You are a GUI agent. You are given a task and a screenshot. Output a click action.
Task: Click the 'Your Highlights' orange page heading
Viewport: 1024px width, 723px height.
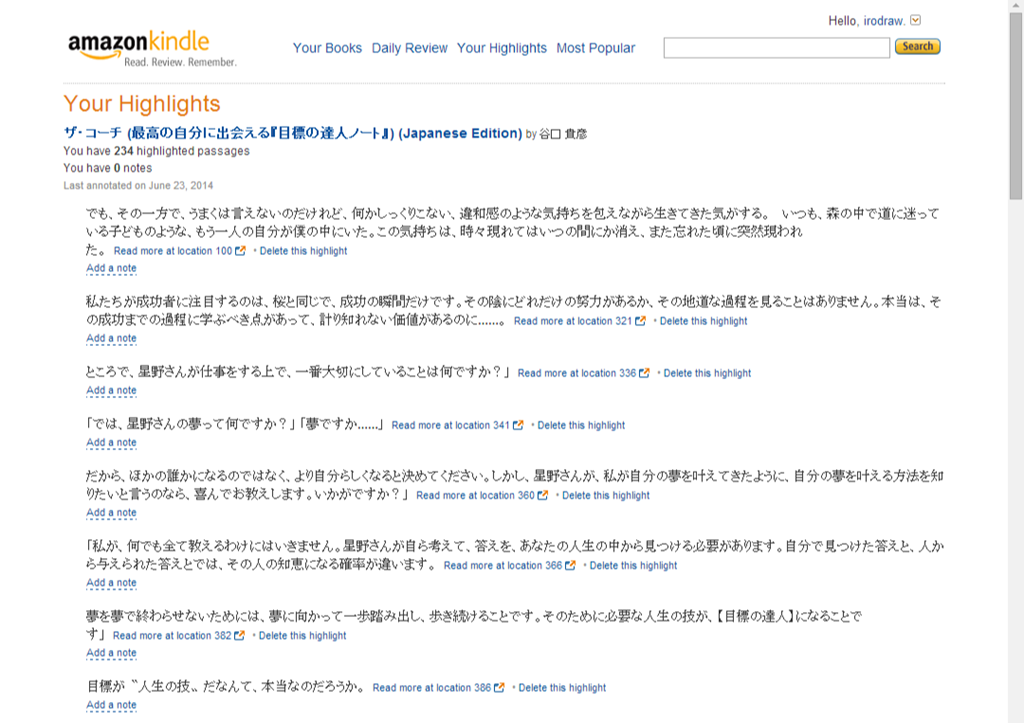[142, 104]
